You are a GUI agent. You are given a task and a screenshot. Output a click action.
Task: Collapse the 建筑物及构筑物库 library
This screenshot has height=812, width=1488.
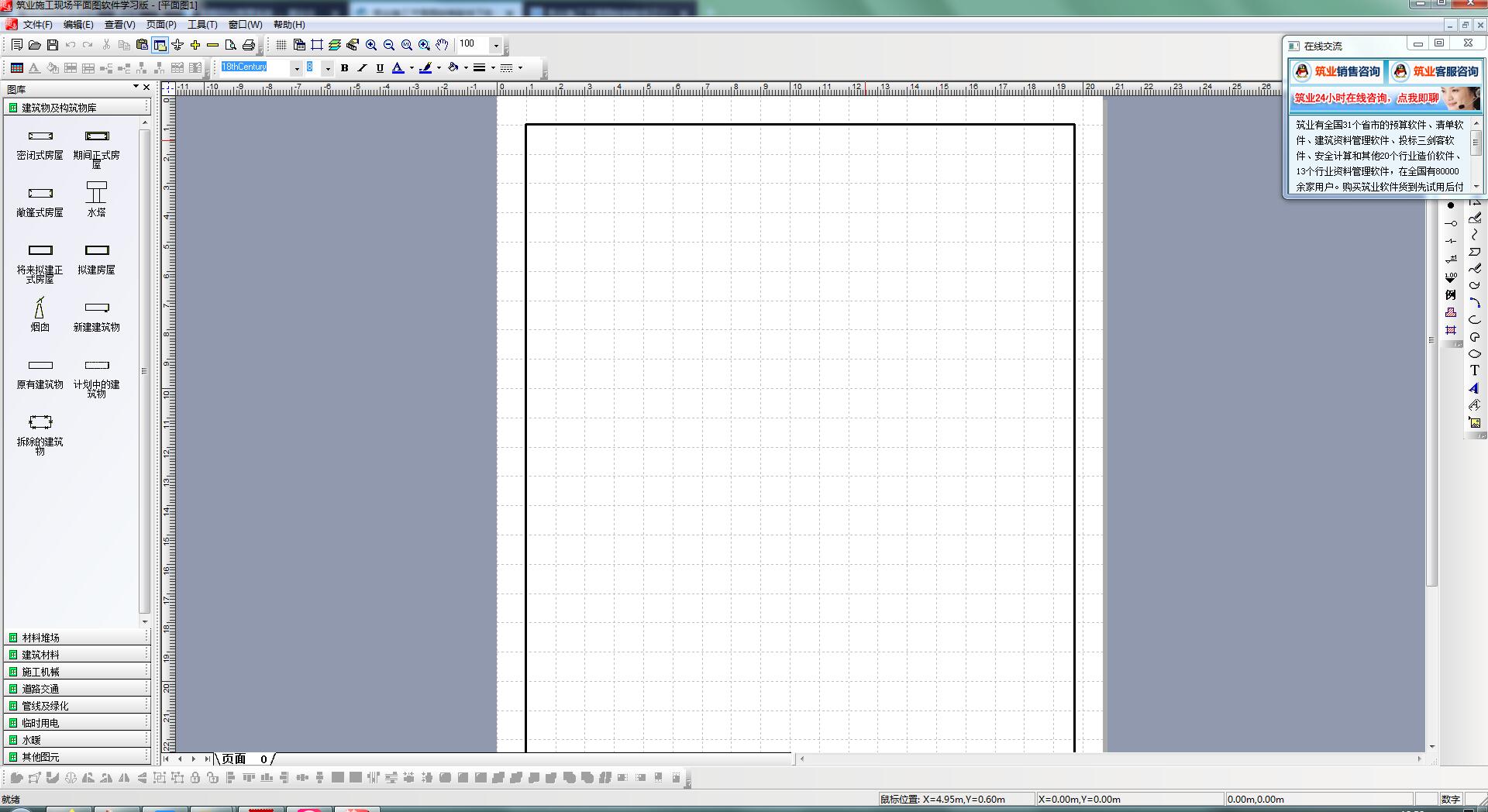point(77,108)
